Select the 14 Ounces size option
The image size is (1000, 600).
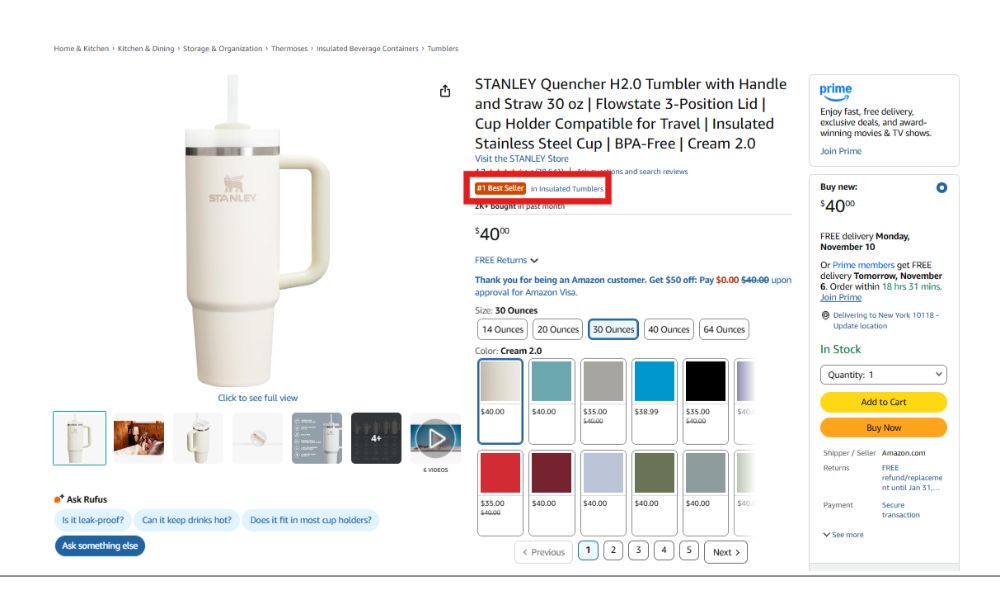[x=501, y=329]
